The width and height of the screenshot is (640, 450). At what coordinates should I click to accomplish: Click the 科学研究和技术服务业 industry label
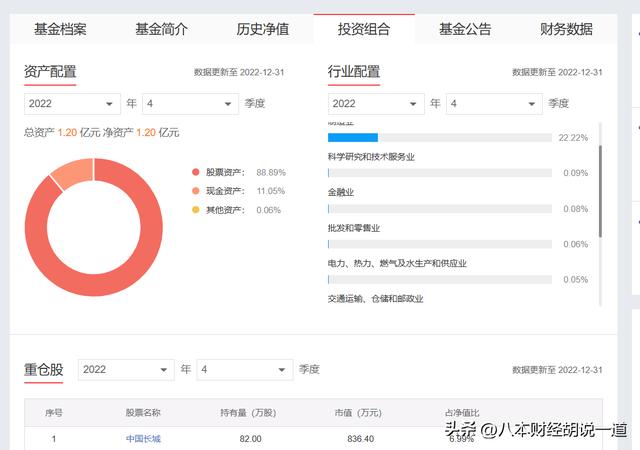pyautogui.click(x=371, y=157)
